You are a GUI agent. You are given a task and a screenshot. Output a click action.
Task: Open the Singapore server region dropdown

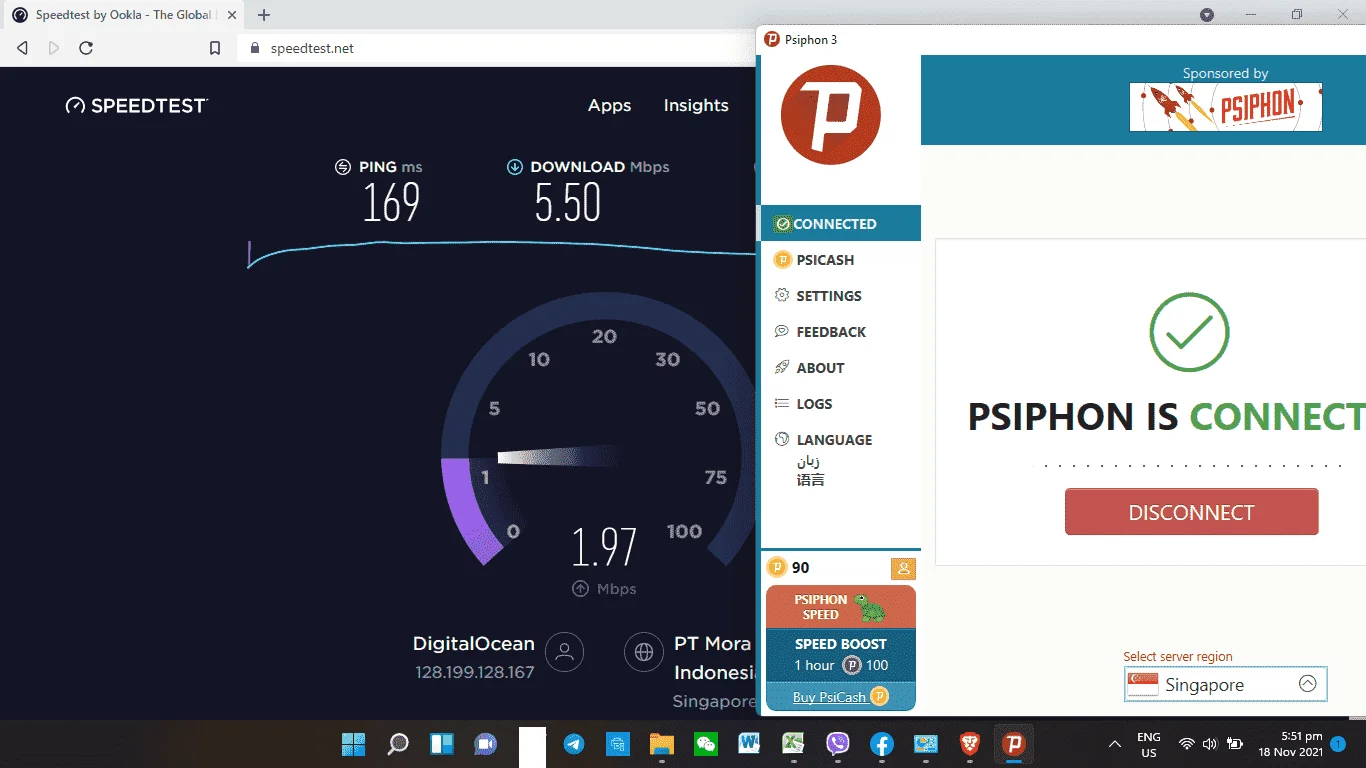pyautogui.click(x=1225, y=685)
